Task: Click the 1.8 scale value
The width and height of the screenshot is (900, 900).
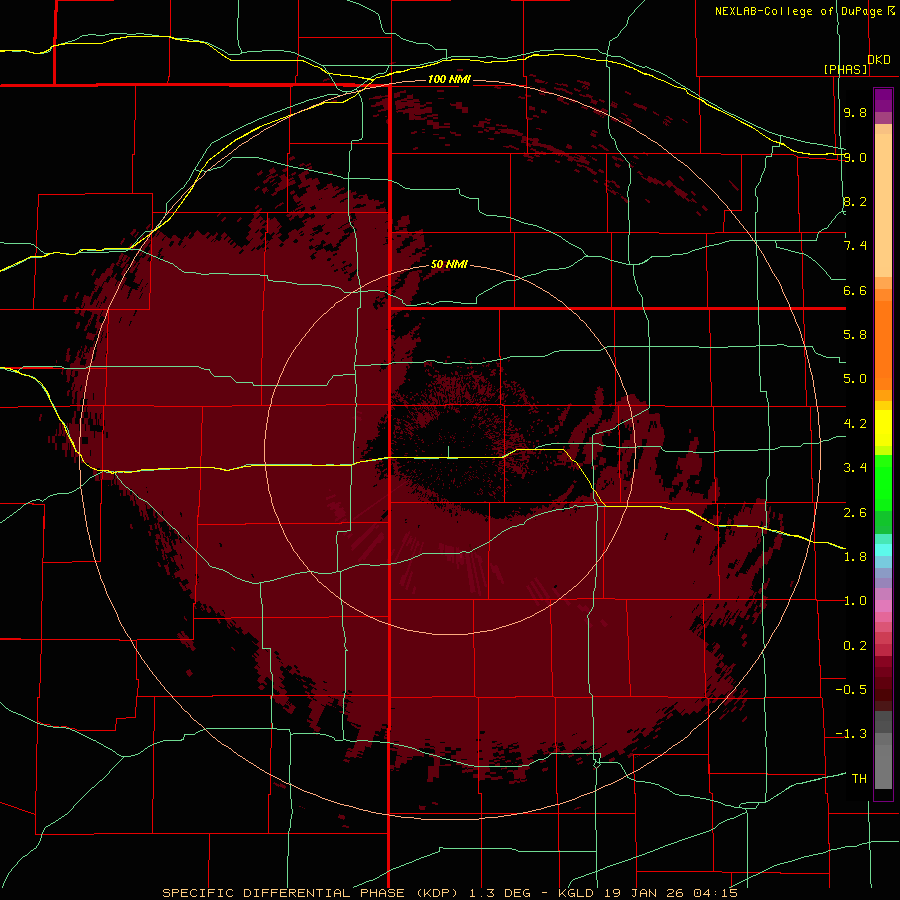Action: pos(855,557)
